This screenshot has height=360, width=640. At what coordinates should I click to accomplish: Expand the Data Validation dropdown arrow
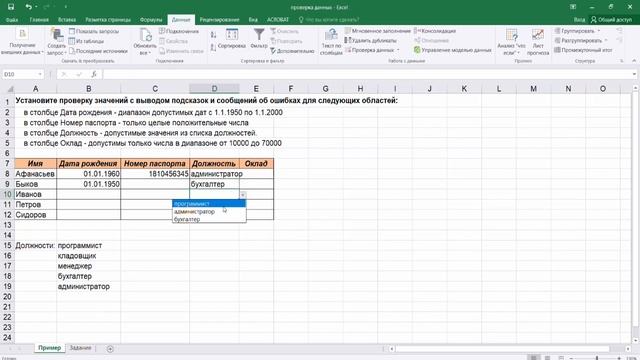click(398, 50)
